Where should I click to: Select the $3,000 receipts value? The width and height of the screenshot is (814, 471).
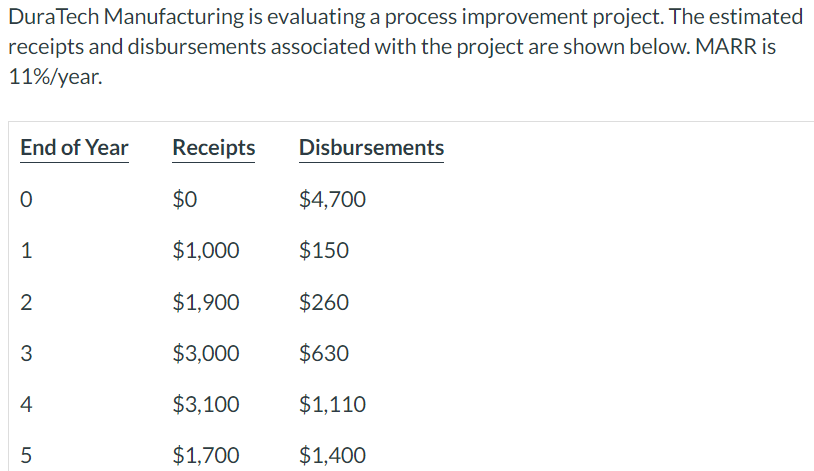point(206,353)
